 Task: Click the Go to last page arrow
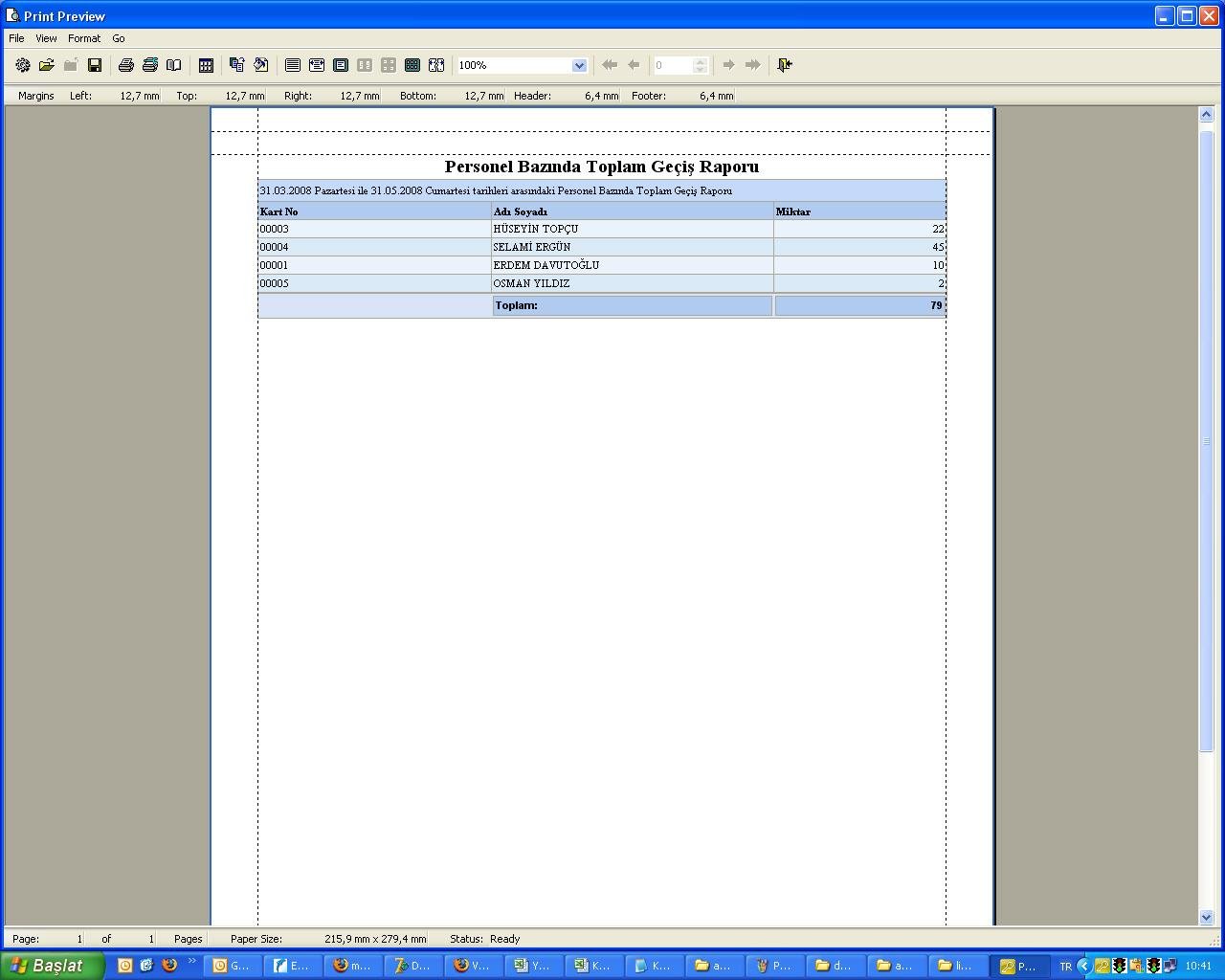pyautogui.click(x=753, y=65)
